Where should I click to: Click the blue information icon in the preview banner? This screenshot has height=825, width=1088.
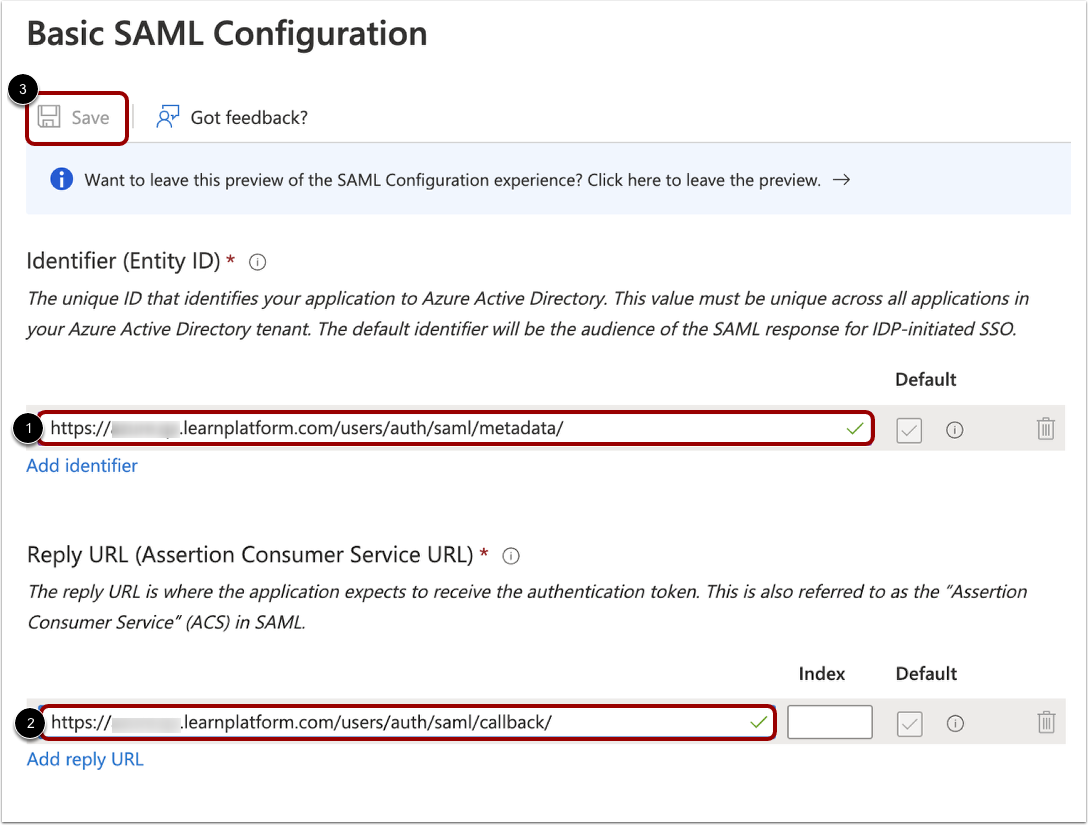point(61,179)
